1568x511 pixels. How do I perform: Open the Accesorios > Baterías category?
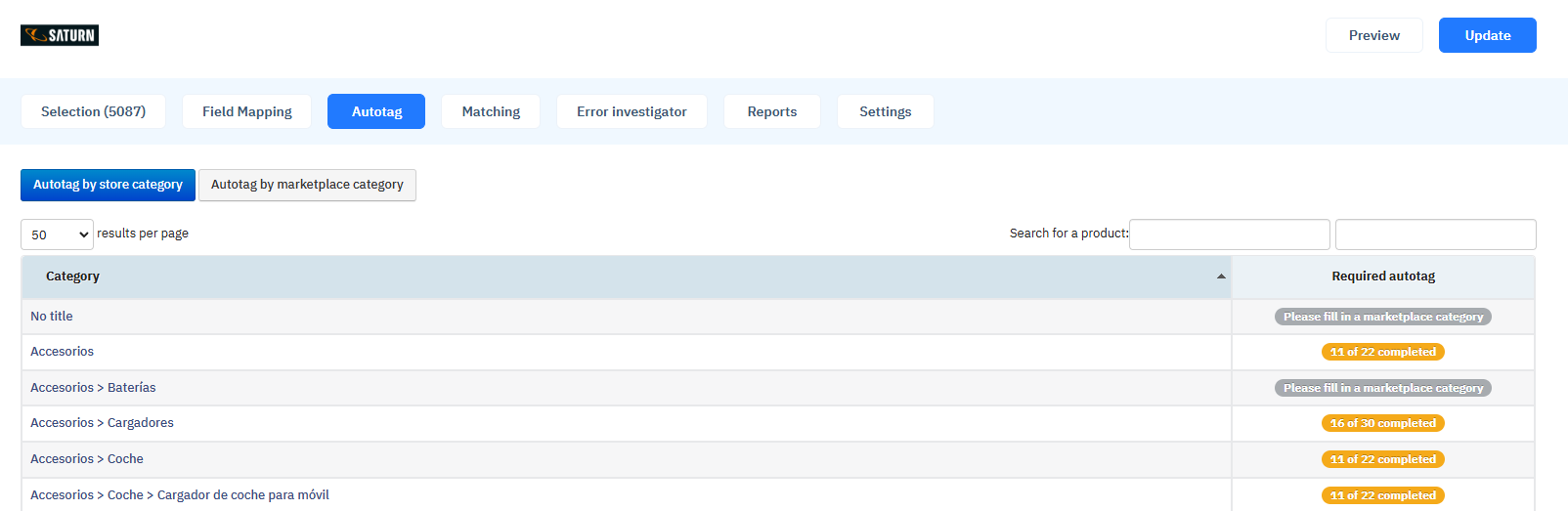[93, 388]
